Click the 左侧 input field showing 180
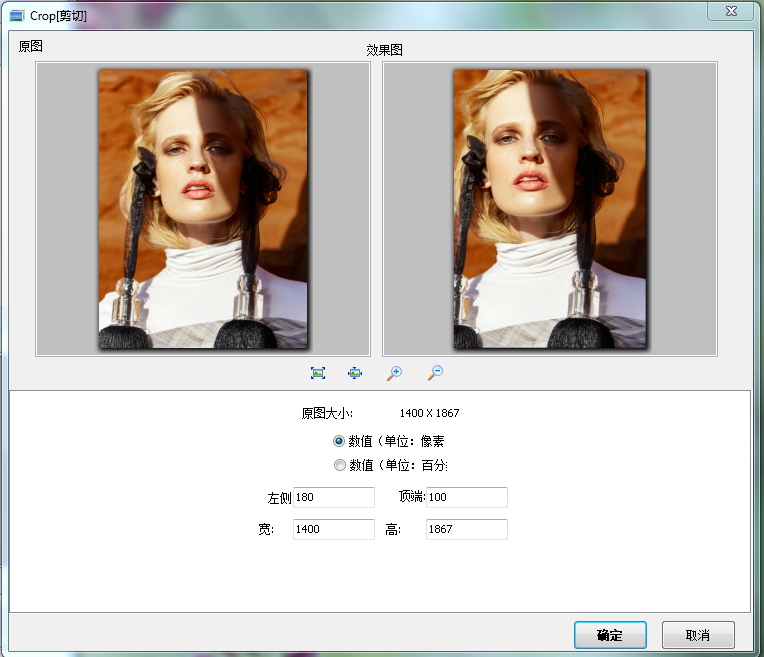Viewport: 764px width, 657px height. [x=333, y=498]
